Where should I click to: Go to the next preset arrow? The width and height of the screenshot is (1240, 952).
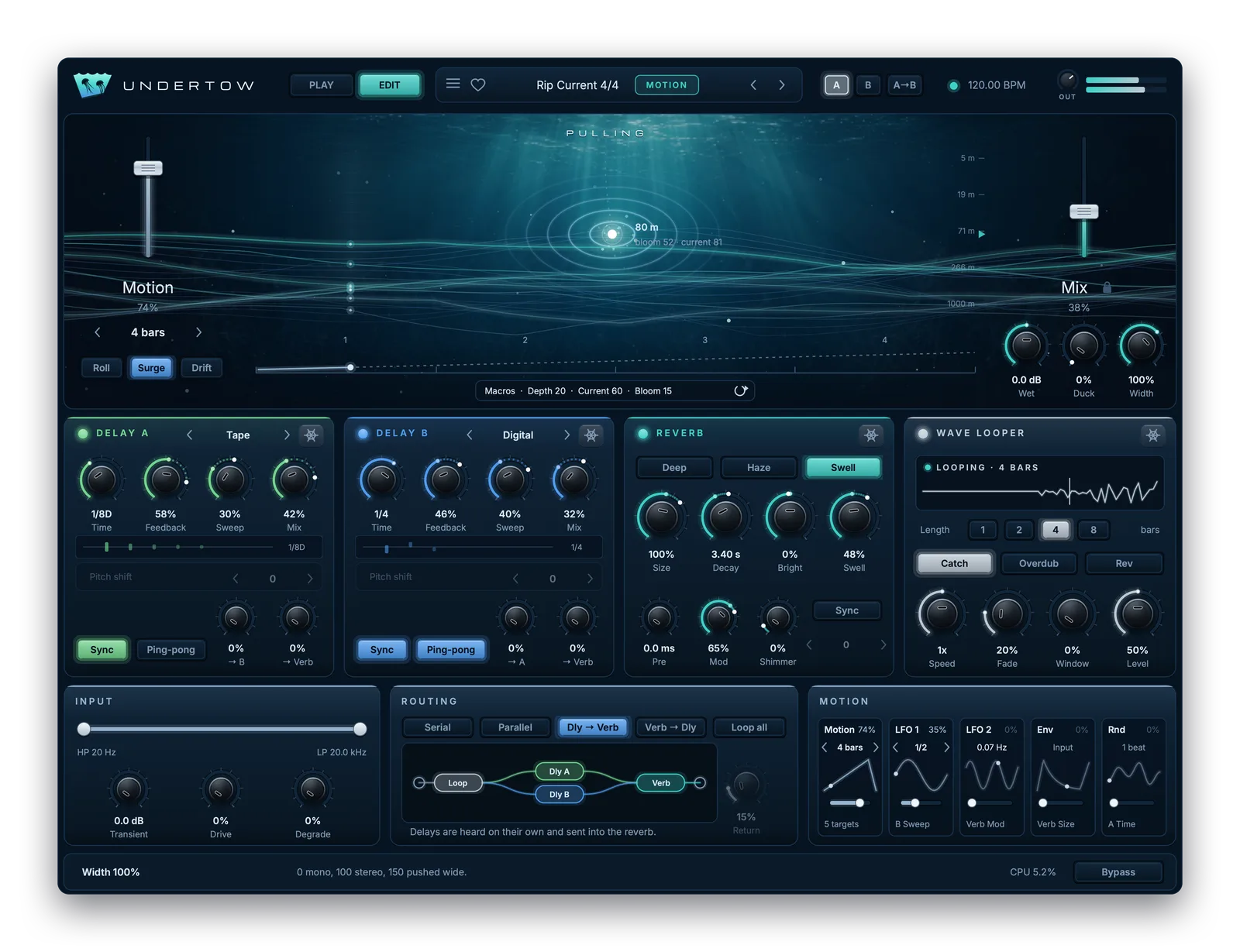(x=782, y=84)
